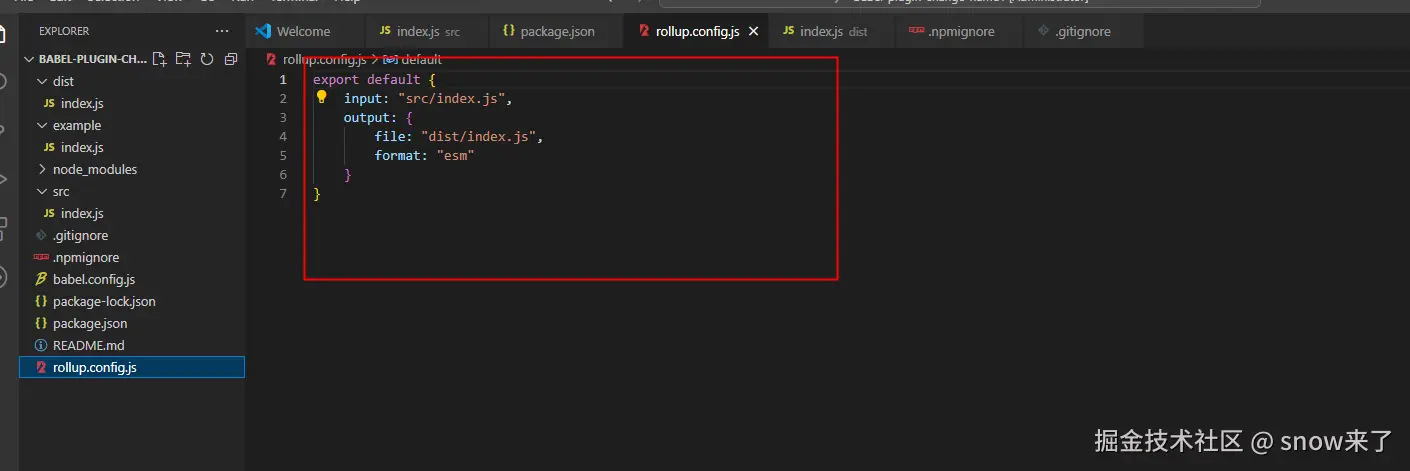Switch to the .npmignore tab
Viewport: 1410px width, 471px height.
tap(958, 31)
